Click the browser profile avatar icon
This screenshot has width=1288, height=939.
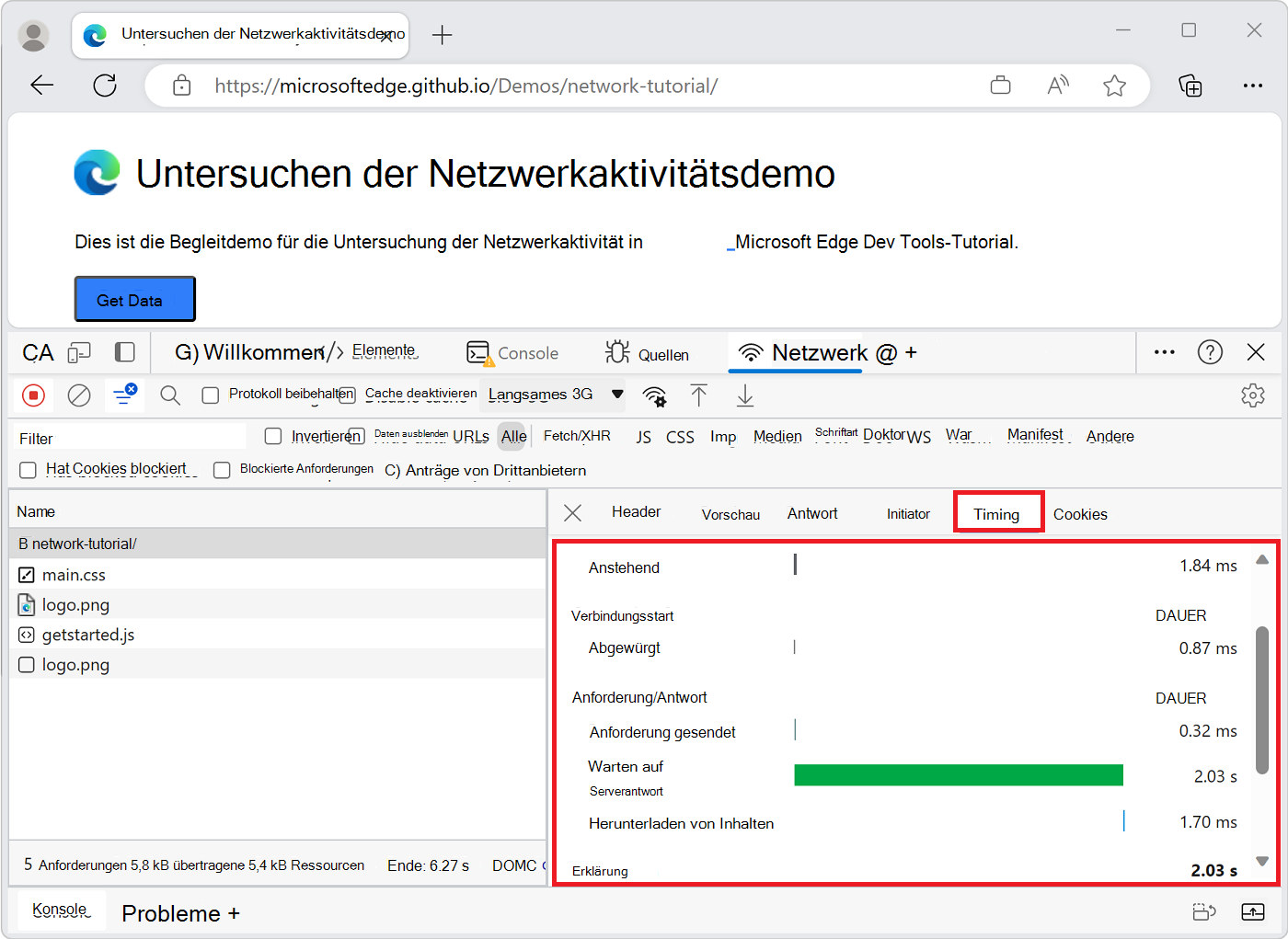pyautogui.click(x=34, y=35)
